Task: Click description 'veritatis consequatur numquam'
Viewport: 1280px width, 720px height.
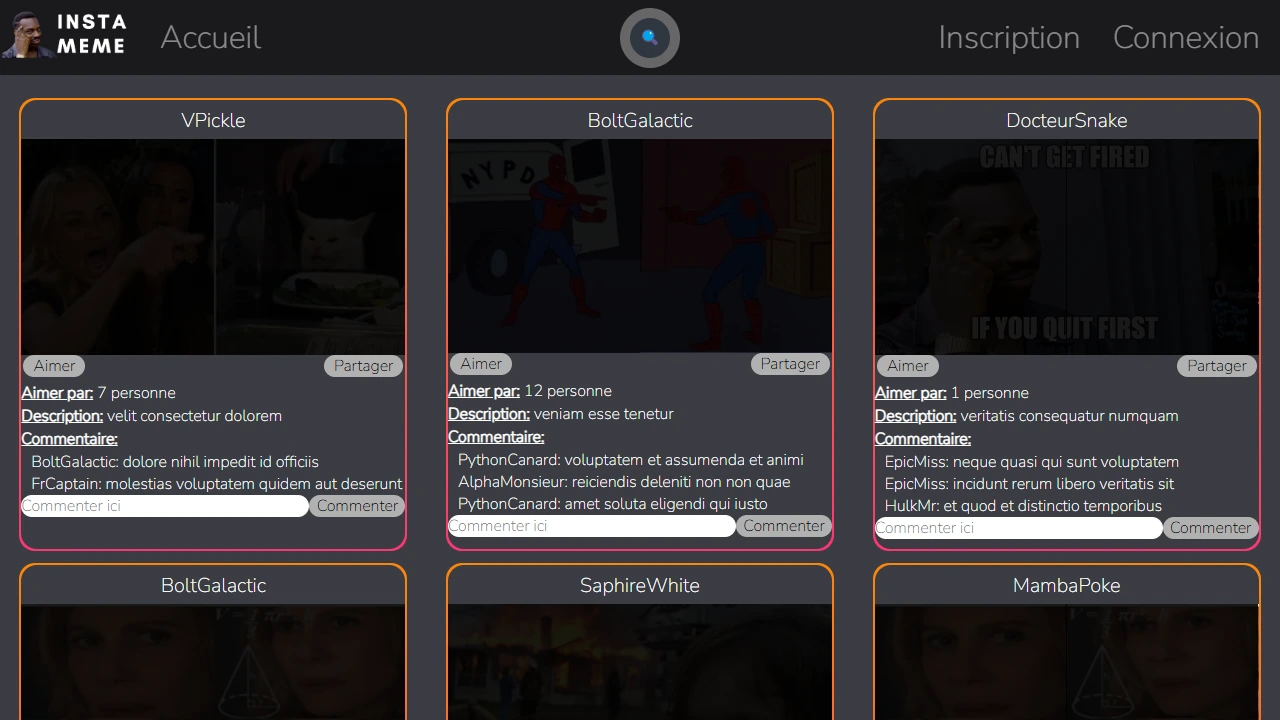Action: pos(1070,416)
